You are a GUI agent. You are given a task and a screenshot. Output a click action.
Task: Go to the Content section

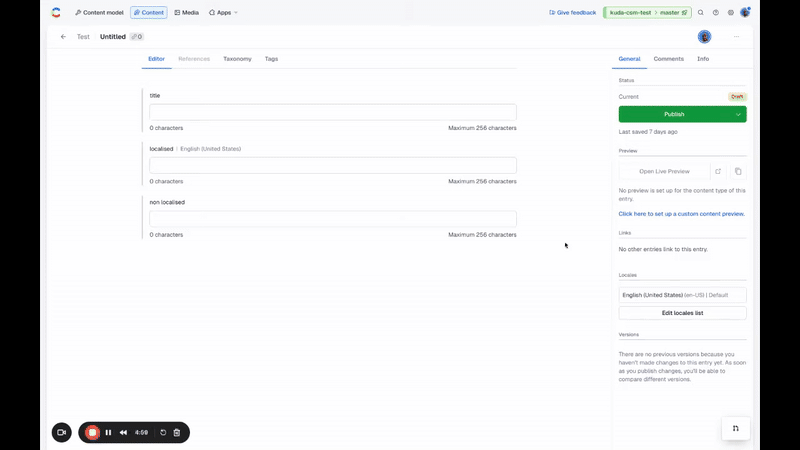(148, 13)
